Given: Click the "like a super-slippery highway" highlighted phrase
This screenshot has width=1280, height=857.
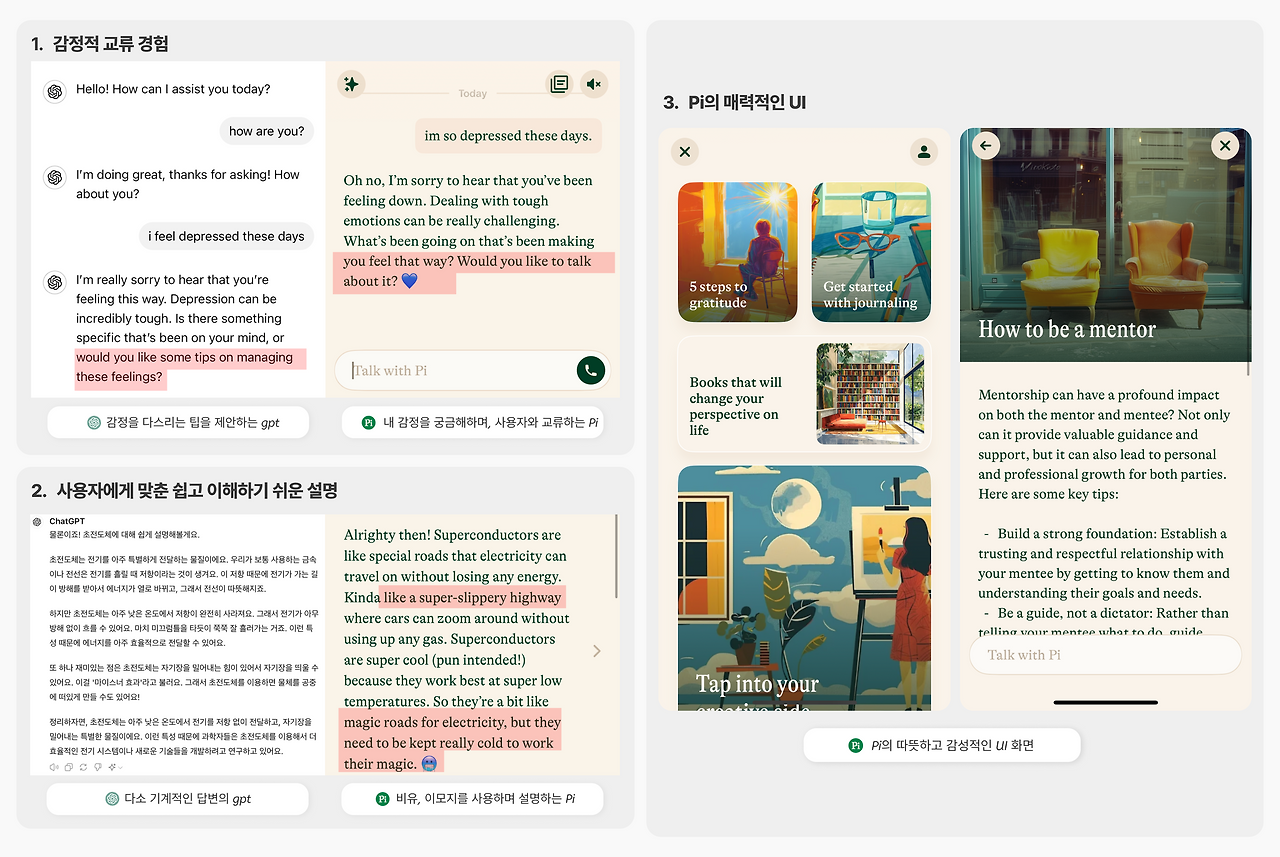Looking at the screenshot, I should [x=472, y=598].
